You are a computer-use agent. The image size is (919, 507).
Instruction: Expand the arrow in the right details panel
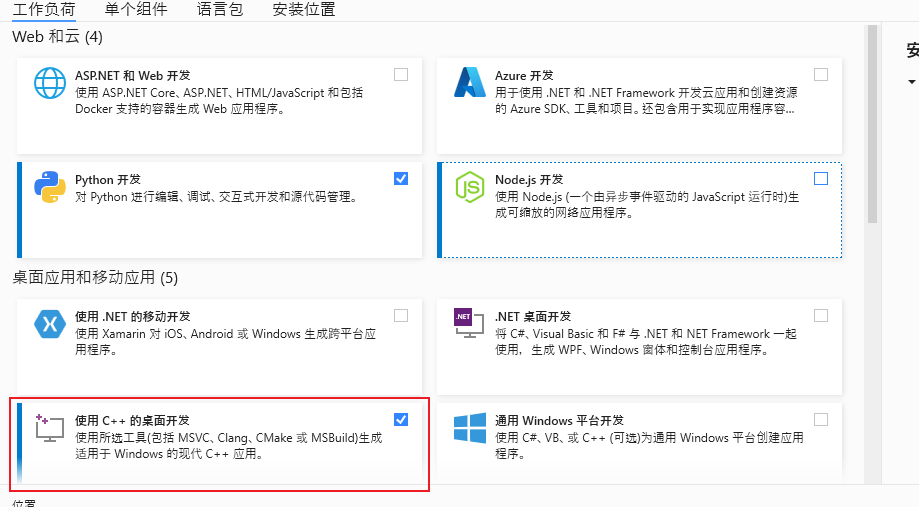[911, 82]
